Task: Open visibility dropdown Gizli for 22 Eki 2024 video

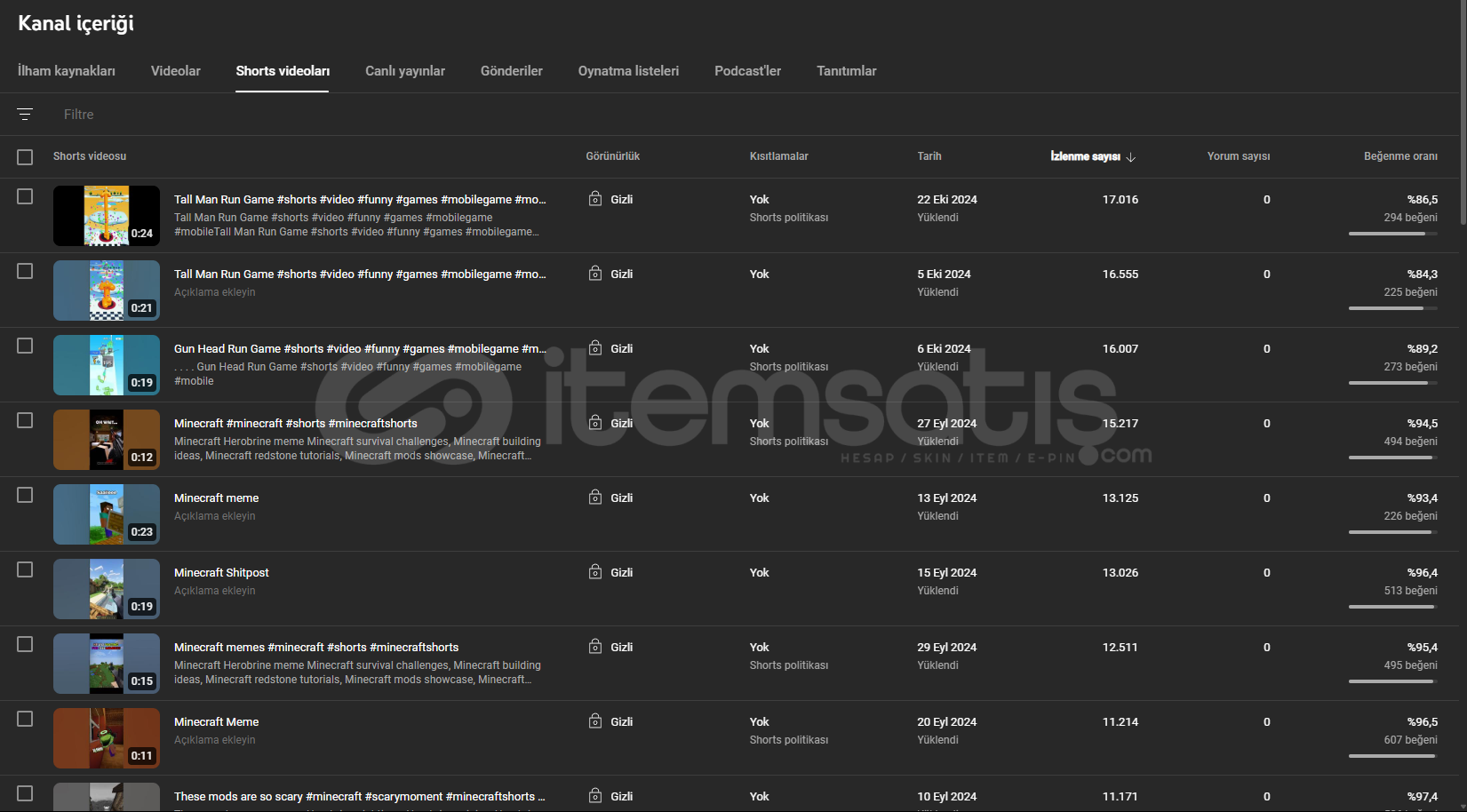Action: (621, 200)
